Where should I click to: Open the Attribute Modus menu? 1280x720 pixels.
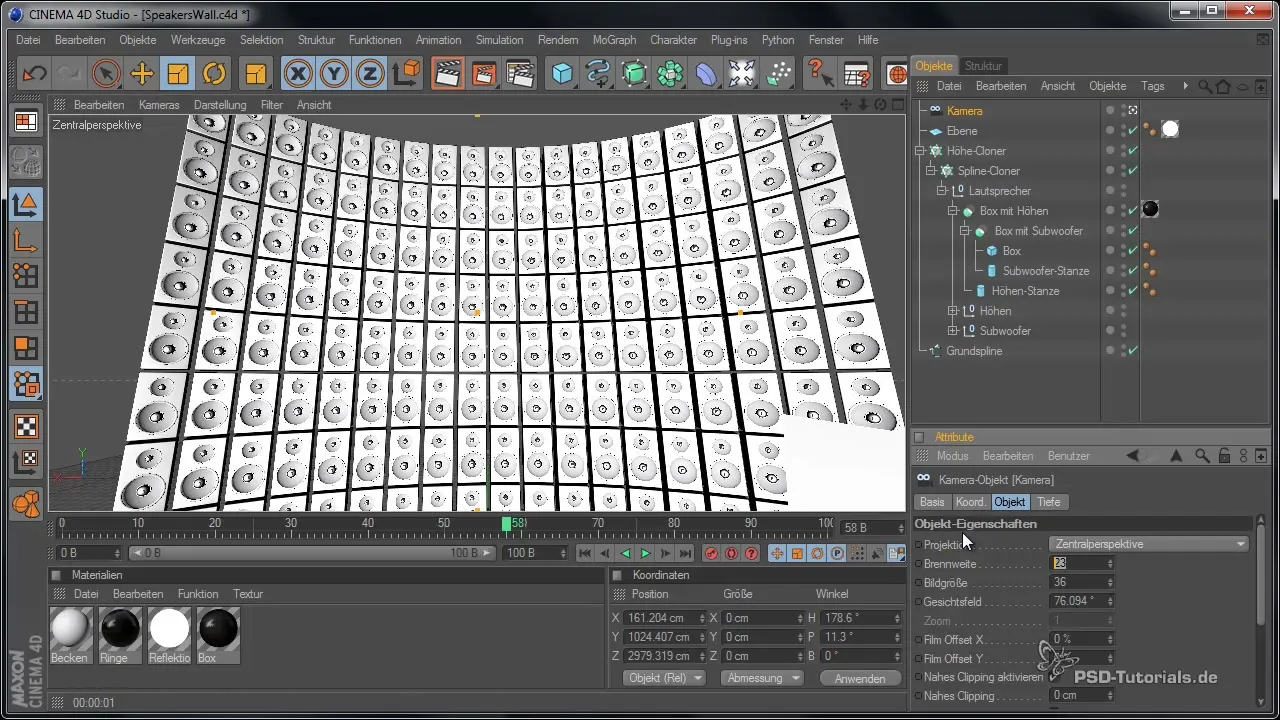click(952, 456)
